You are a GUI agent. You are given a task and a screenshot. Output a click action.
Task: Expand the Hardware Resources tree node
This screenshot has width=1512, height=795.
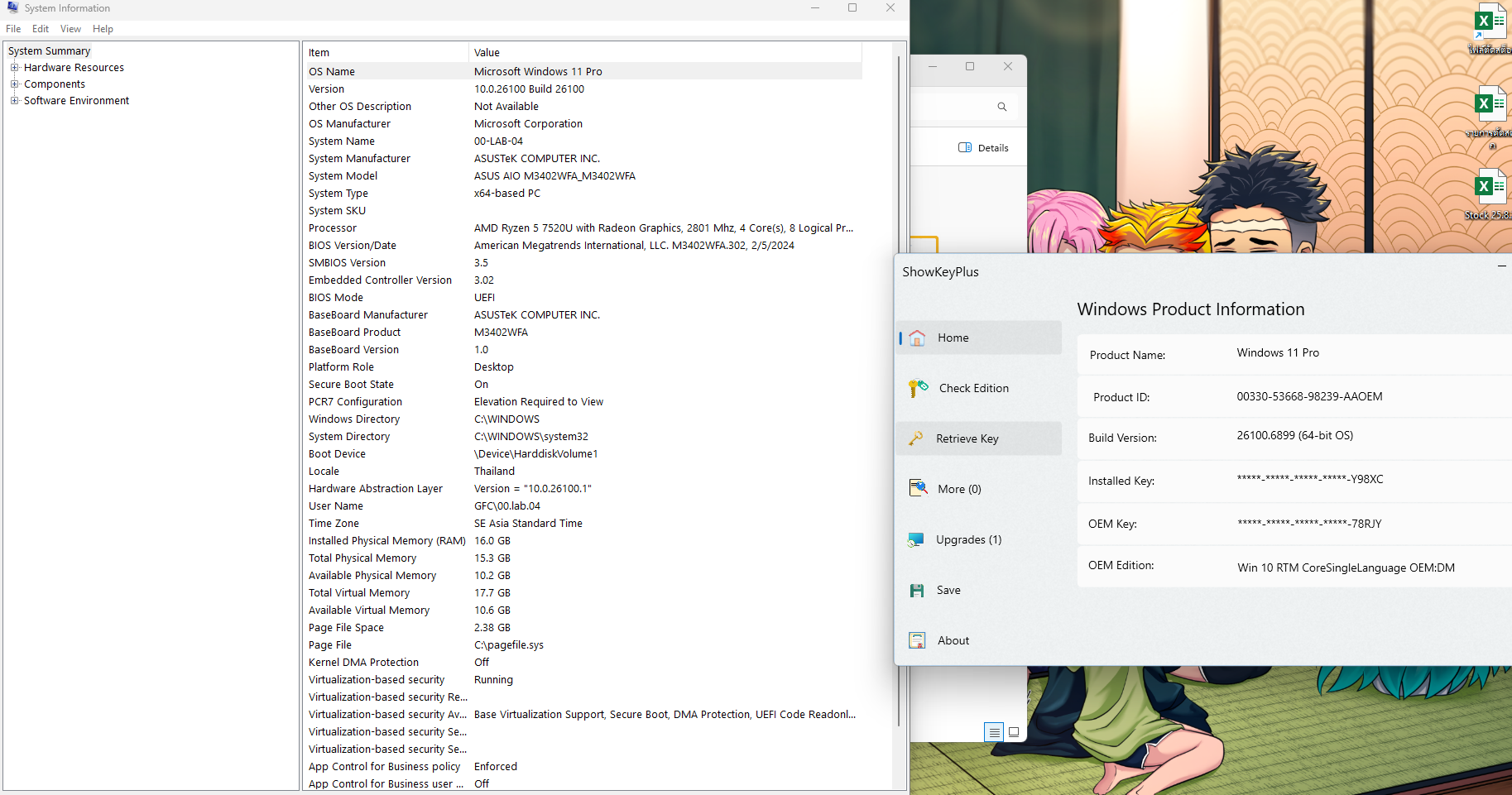(x=14, y=68)
